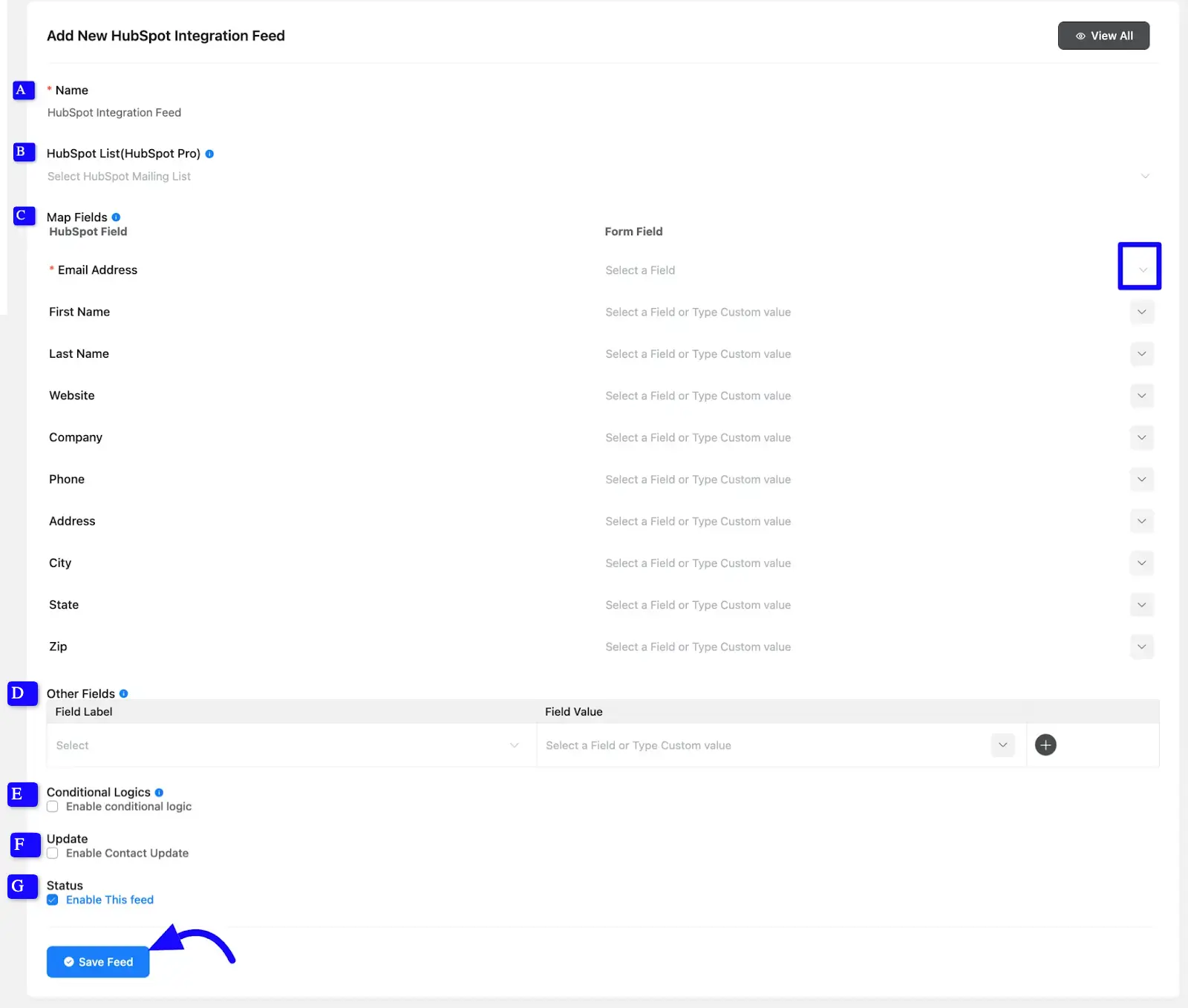Expand Address form field chevron
This screenshot has width=1188, height=1008.
coord(1142,521)
